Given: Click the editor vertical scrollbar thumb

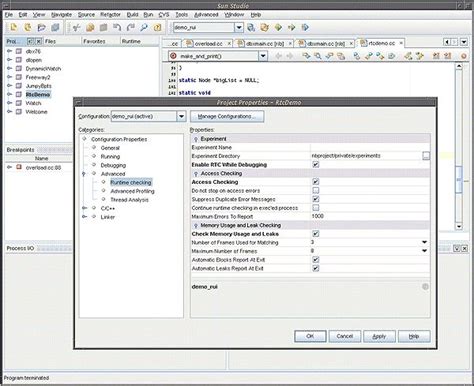Looking at the screenshot, I should [x=459, y=180].
